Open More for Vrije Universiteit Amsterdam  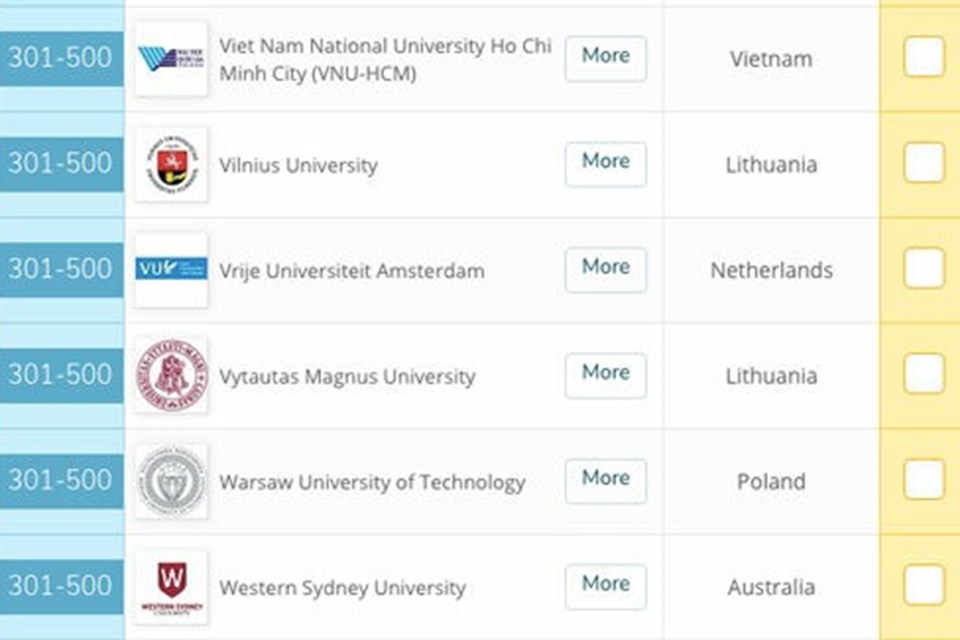[x=606, y=270]
